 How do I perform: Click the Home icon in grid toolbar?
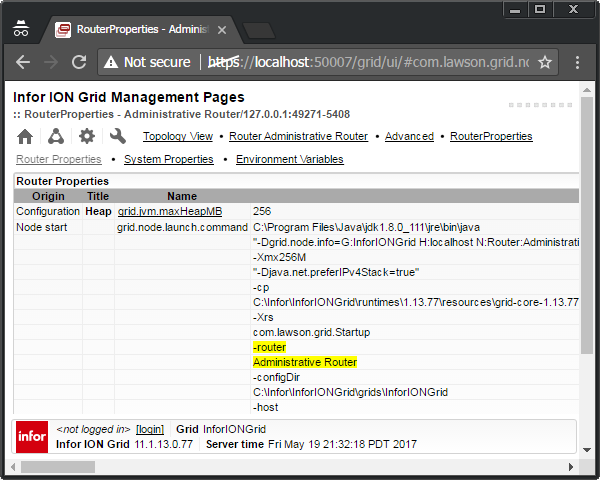[x=25, y=136]
